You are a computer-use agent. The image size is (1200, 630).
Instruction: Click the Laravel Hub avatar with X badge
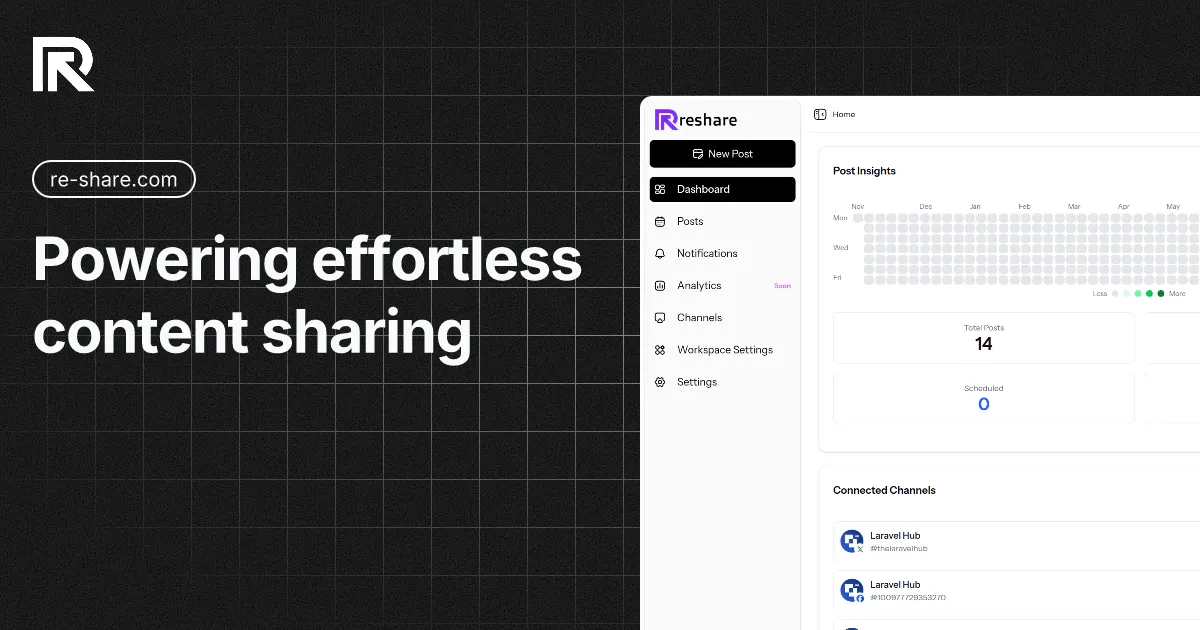852,542
